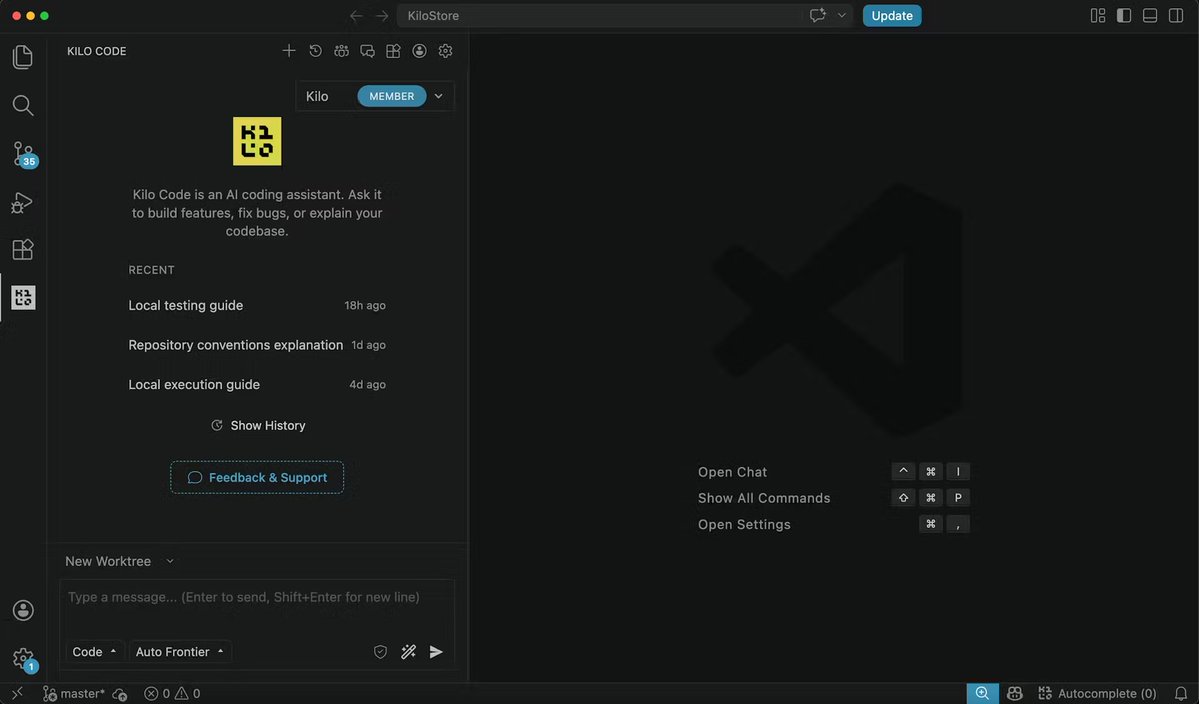1199x704 pixels.
Task: Open the Kilo profile icon in panel header
Action: (419, 51)
